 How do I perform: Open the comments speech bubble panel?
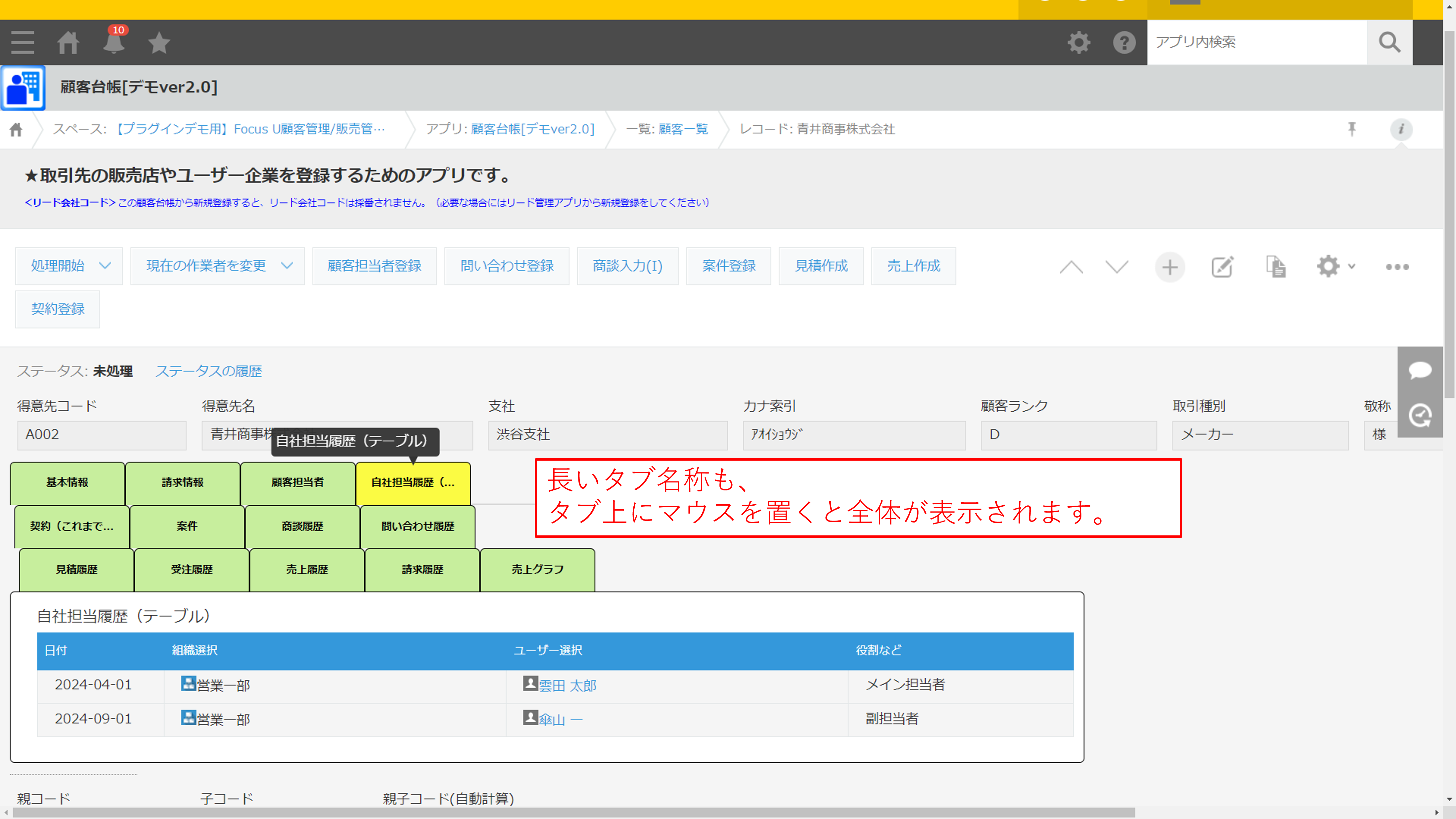1420,370
